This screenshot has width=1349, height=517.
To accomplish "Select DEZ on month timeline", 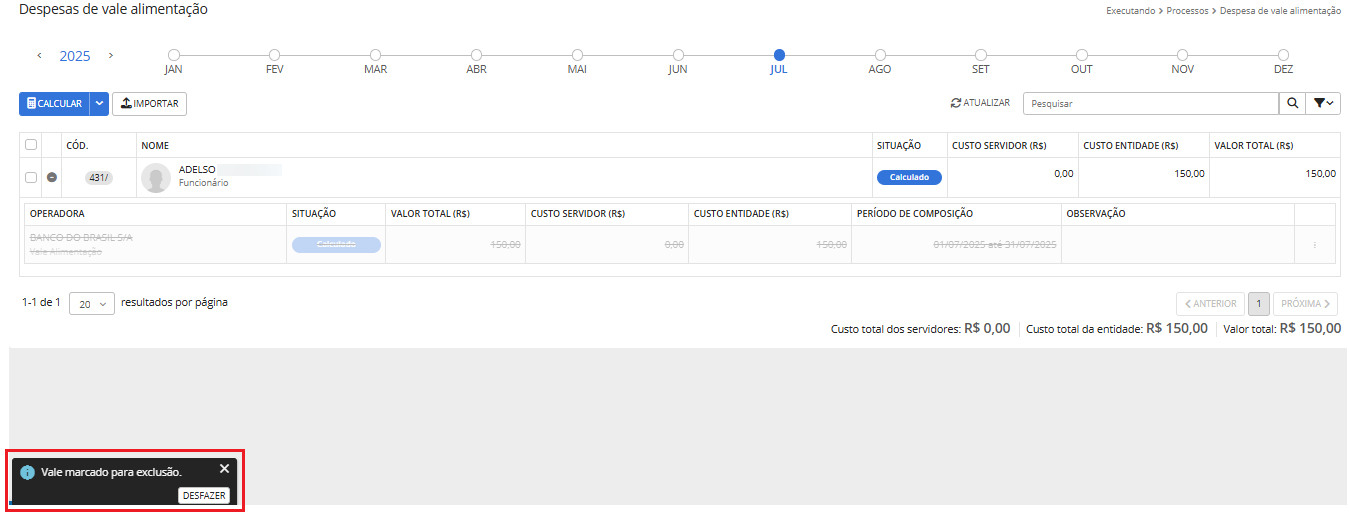I will [1283, 55].
